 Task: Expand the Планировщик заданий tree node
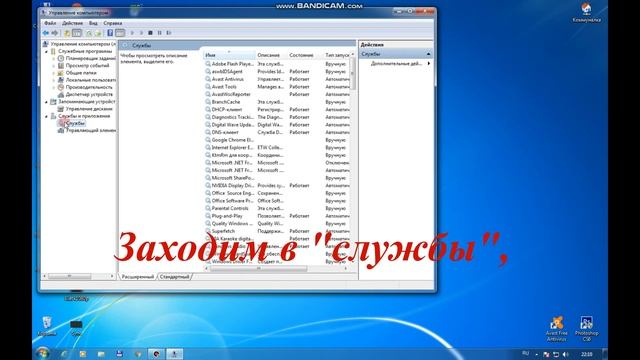coord(53,59)
